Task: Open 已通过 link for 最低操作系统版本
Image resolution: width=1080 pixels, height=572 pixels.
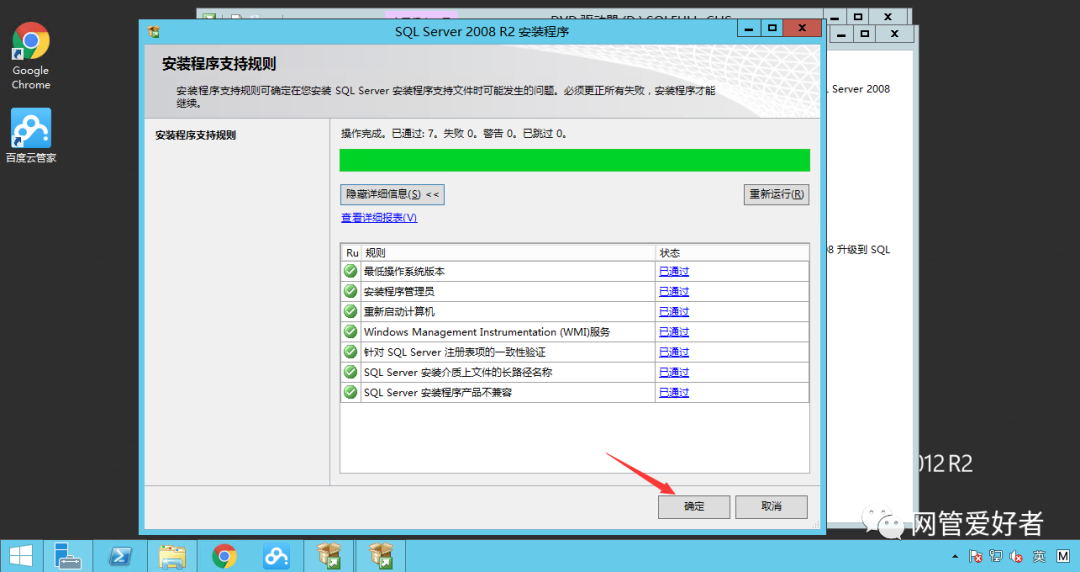Action: coord(674,272)
